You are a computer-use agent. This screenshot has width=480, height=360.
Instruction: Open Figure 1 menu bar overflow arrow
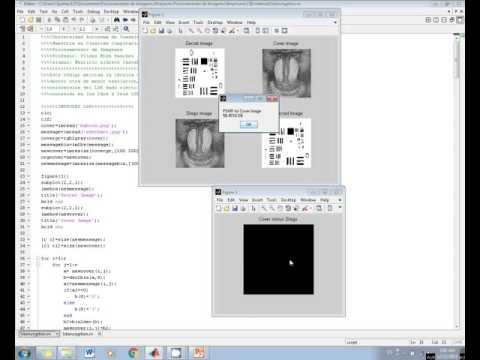point(335,22)
